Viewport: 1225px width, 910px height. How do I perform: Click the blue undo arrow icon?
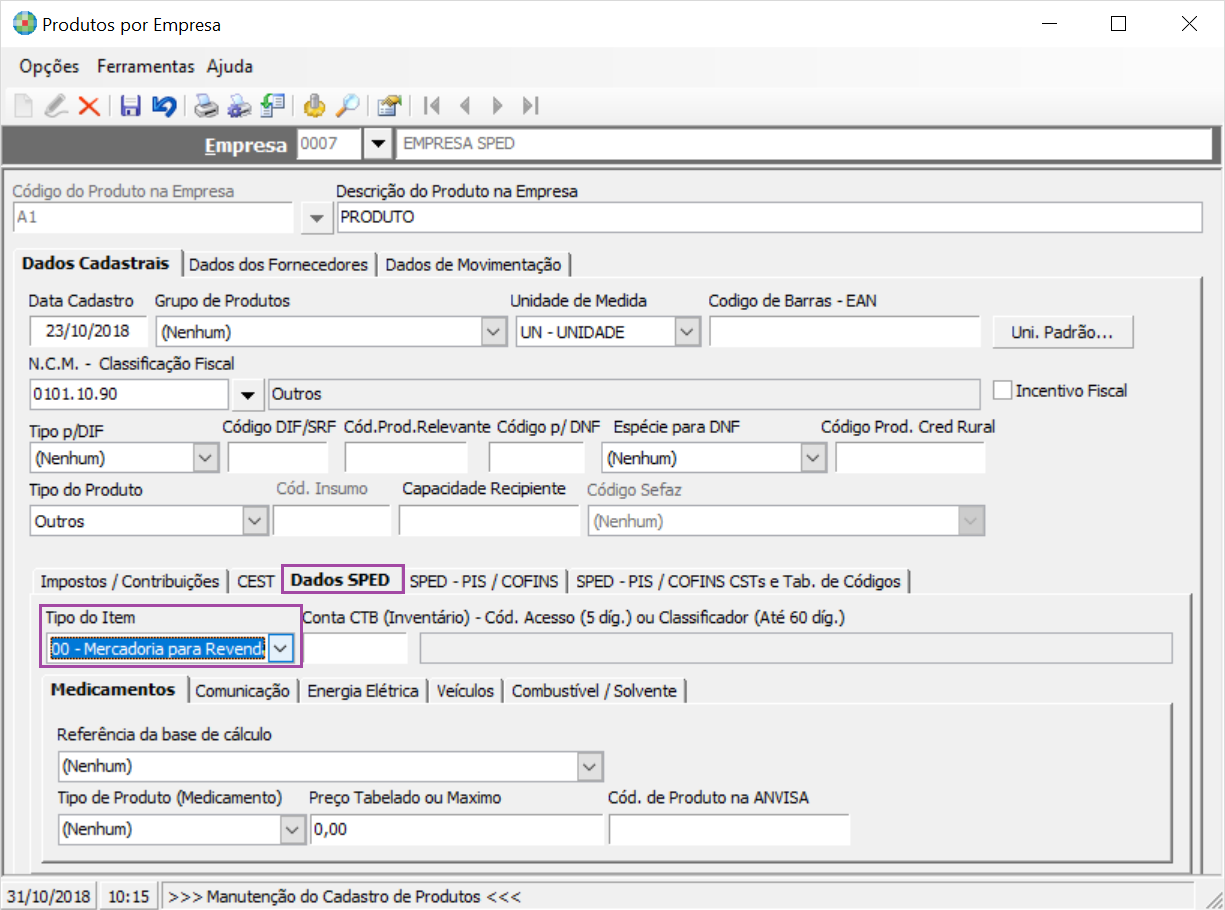pos(164,106)
